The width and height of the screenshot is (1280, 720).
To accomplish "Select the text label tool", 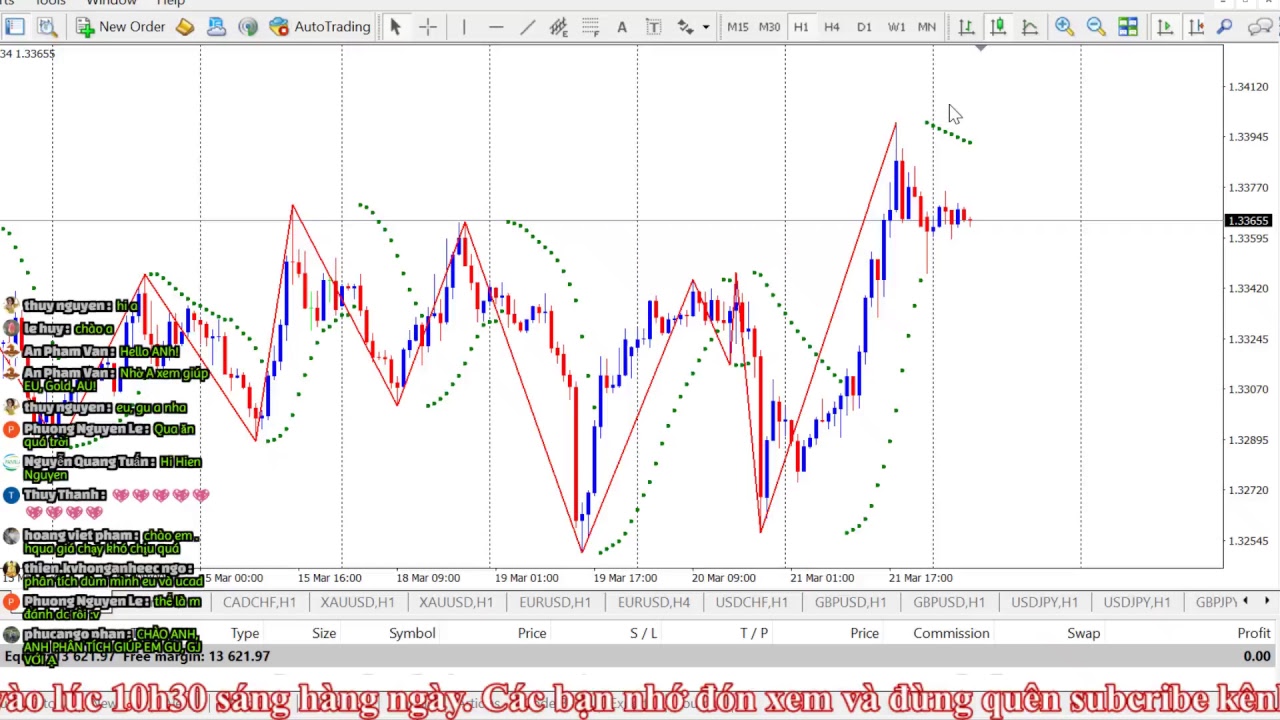I will coord(653,27).
